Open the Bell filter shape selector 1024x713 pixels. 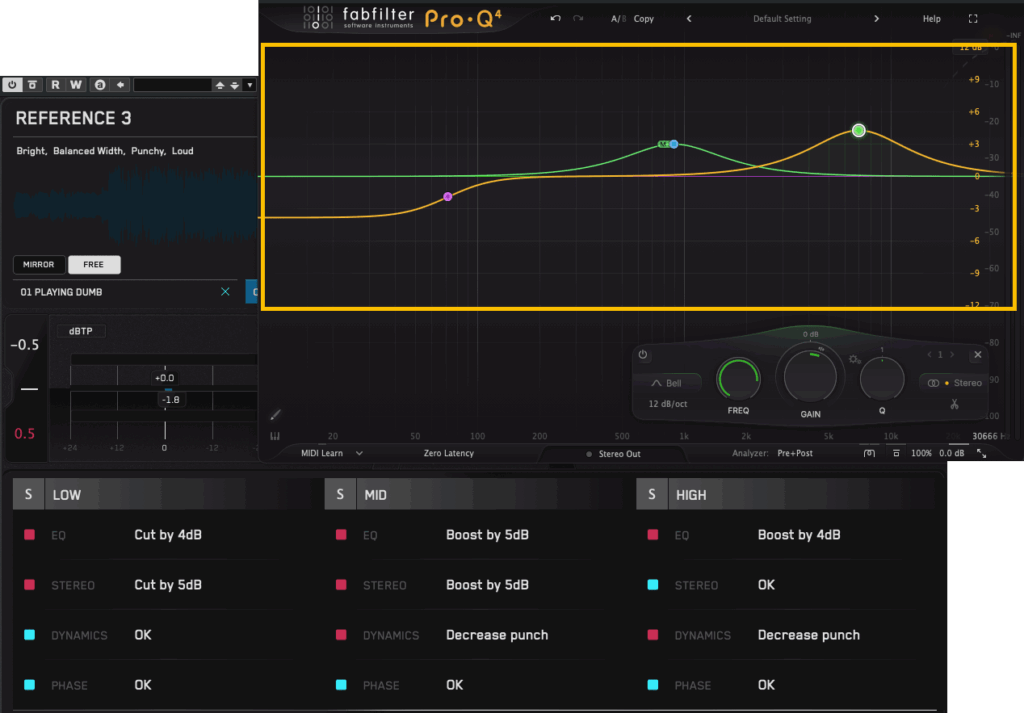coord(667,383)
